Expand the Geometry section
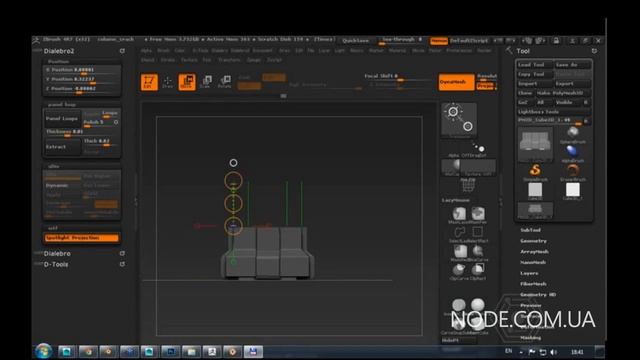 click(x=533, y=241)
